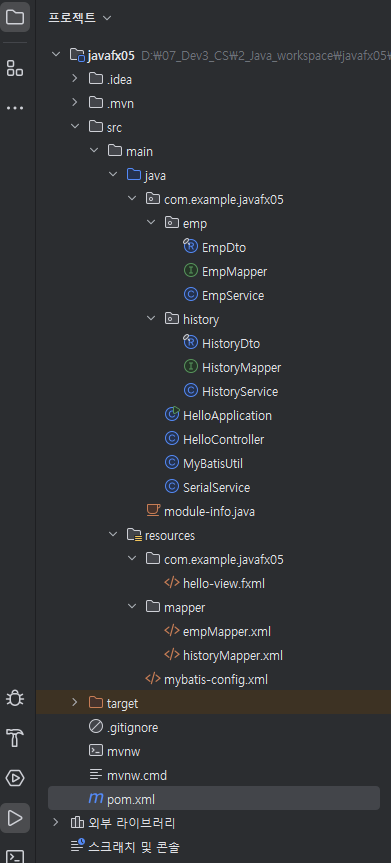
Task: Click the HistoryService class icon
Action: click(x=191, y=391)
